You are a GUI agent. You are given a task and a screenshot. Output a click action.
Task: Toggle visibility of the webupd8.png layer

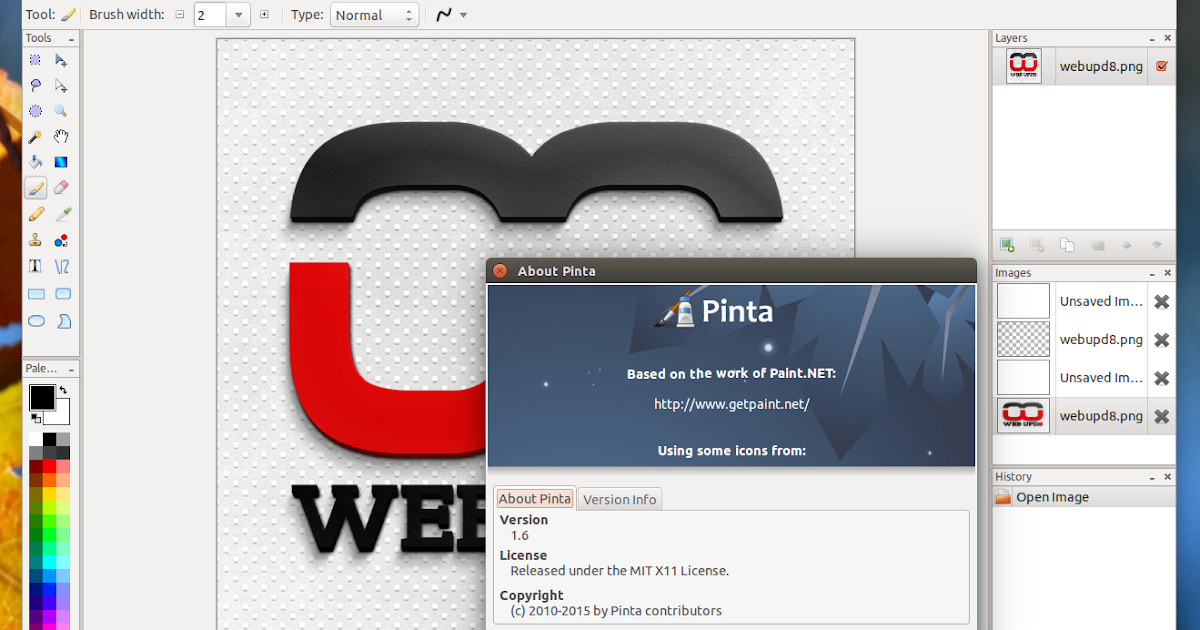point(1162,66)
